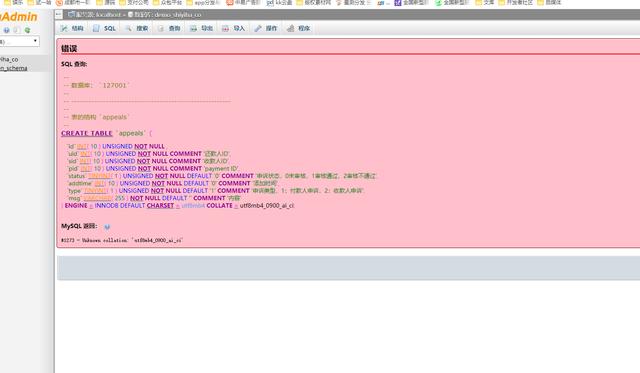The height and width of the screenshot is (373, 640).
Task: Click the '错误' error heading
Action: click(69, 49)
